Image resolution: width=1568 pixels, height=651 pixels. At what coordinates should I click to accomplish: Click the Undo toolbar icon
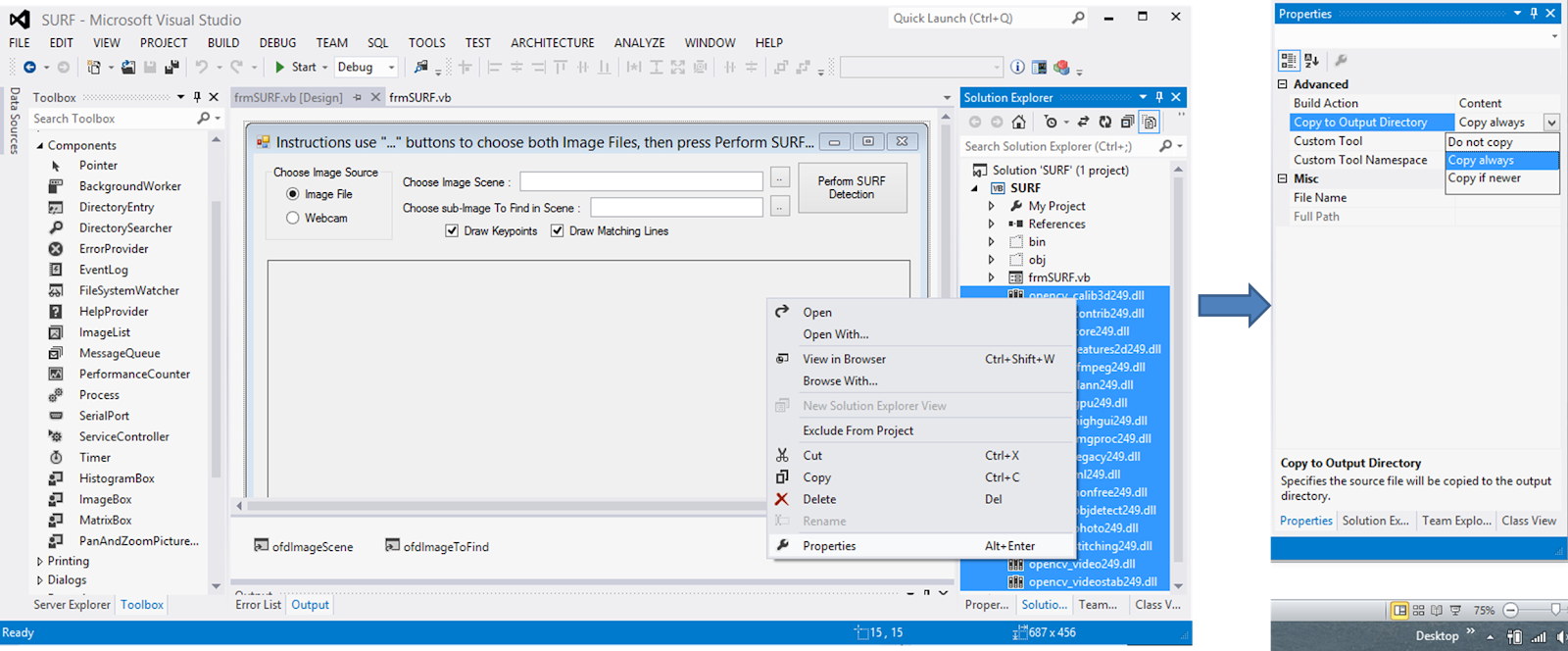201,67
